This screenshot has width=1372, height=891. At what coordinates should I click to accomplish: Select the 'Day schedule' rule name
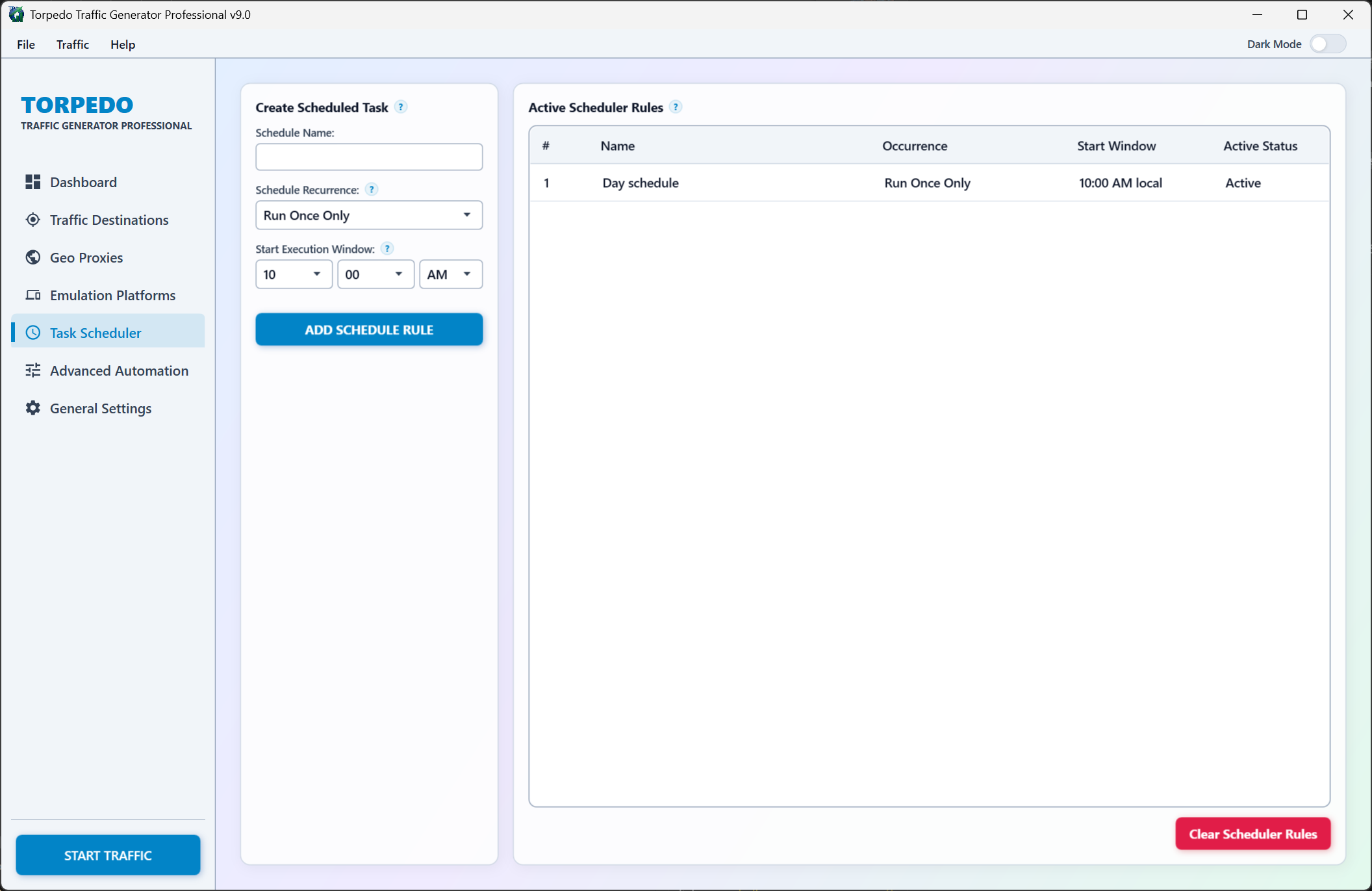click(641, 183)
